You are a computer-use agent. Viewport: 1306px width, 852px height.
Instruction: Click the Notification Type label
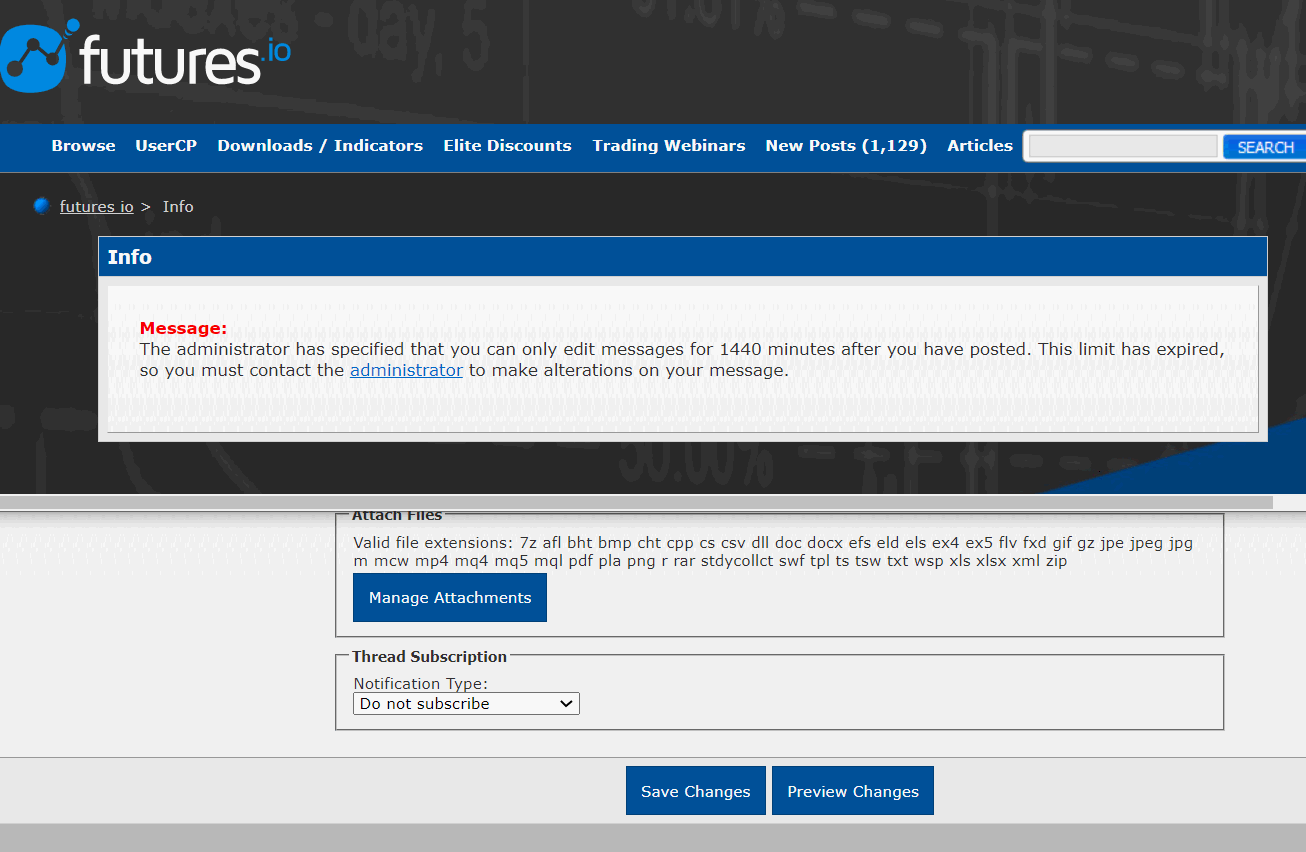420,684
